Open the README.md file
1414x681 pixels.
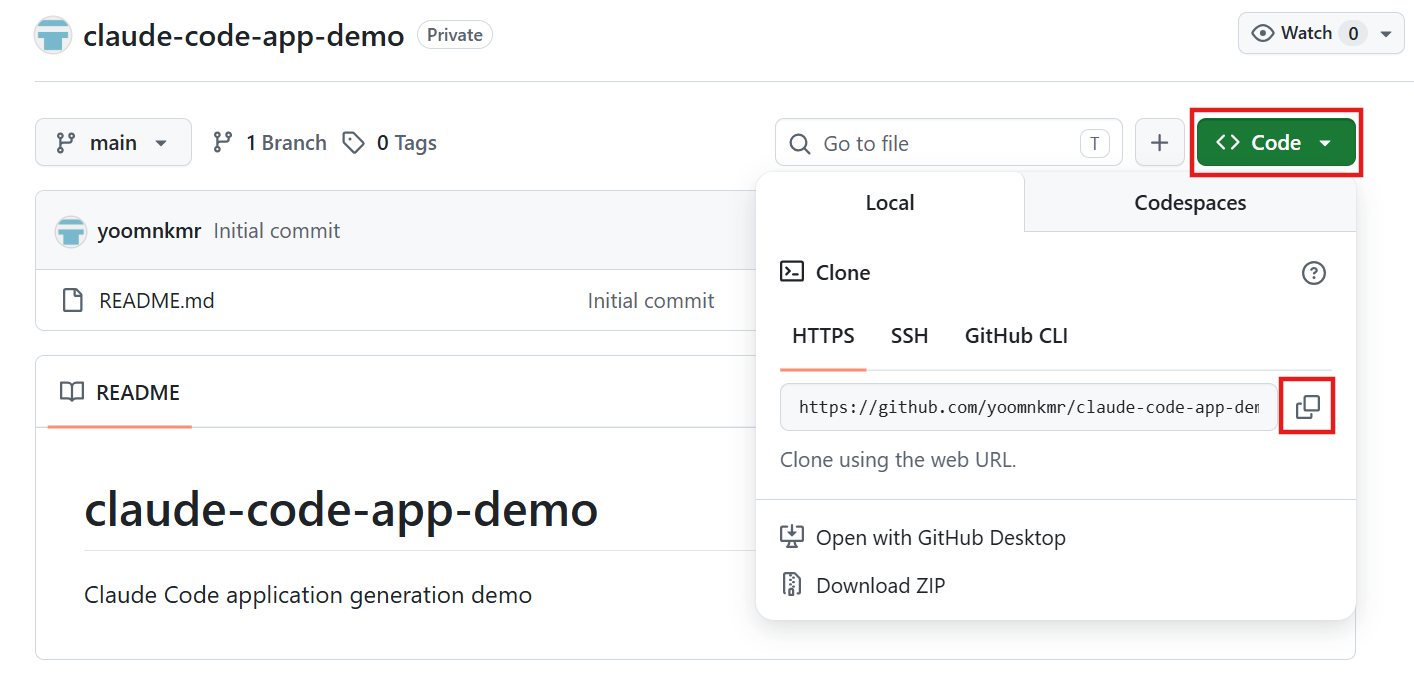157,301
